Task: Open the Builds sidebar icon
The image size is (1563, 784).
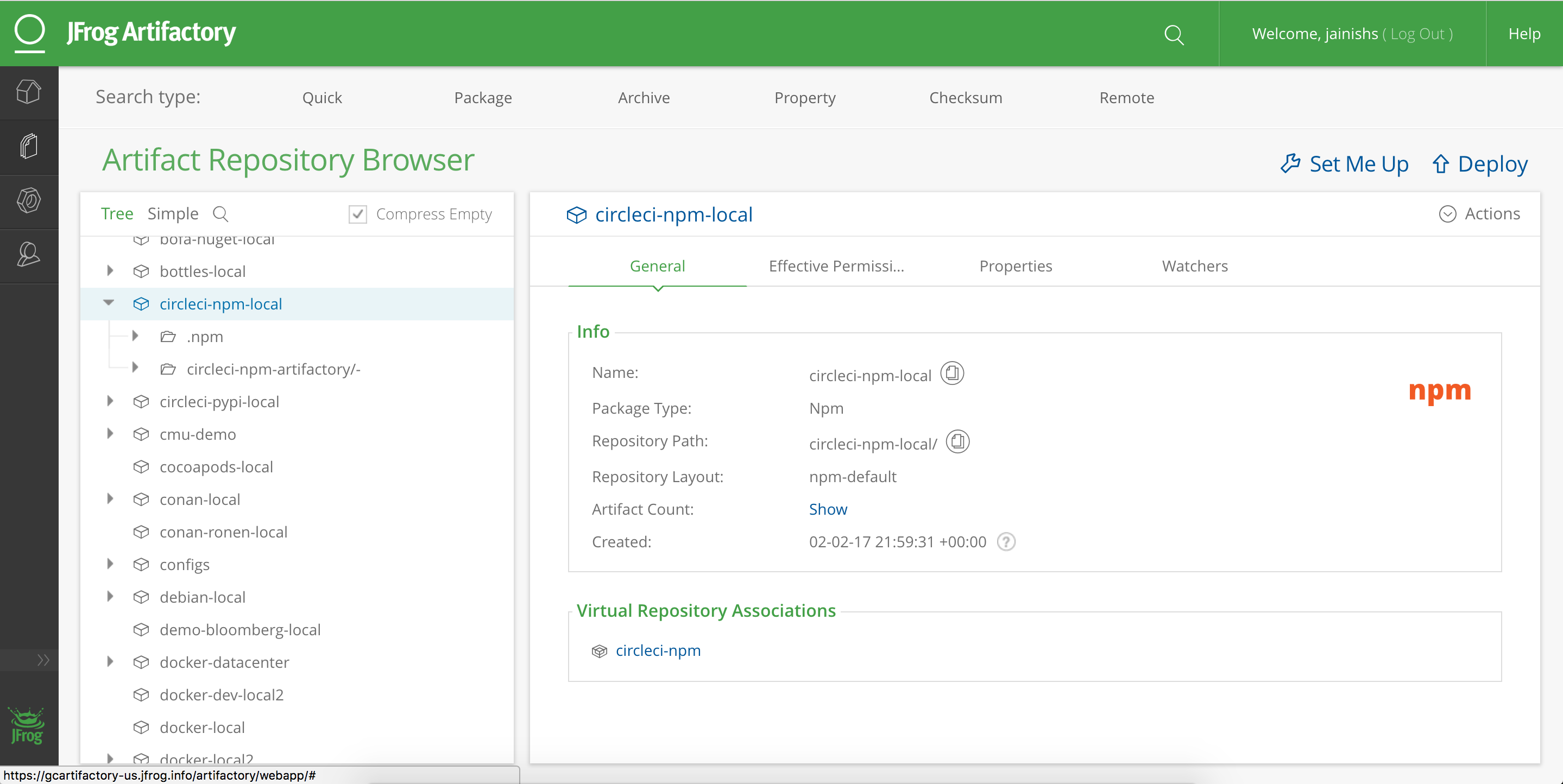Action: (29, 200)
